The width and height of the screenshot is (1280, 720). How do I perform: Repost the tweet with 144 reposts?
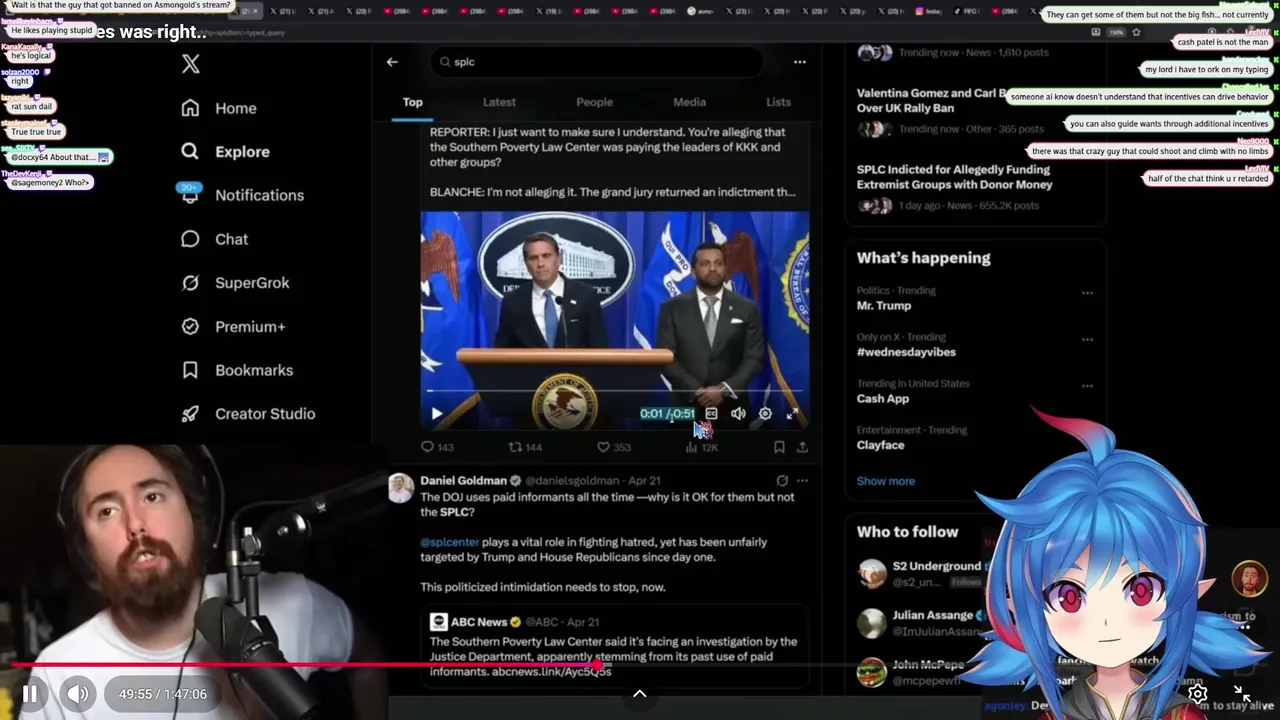[x=525, y=447]
